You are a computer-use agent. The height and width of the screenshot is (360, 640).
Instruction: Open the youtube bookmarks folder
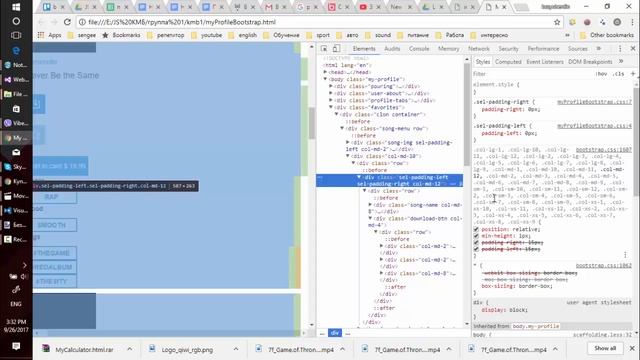tap(207, 35)
